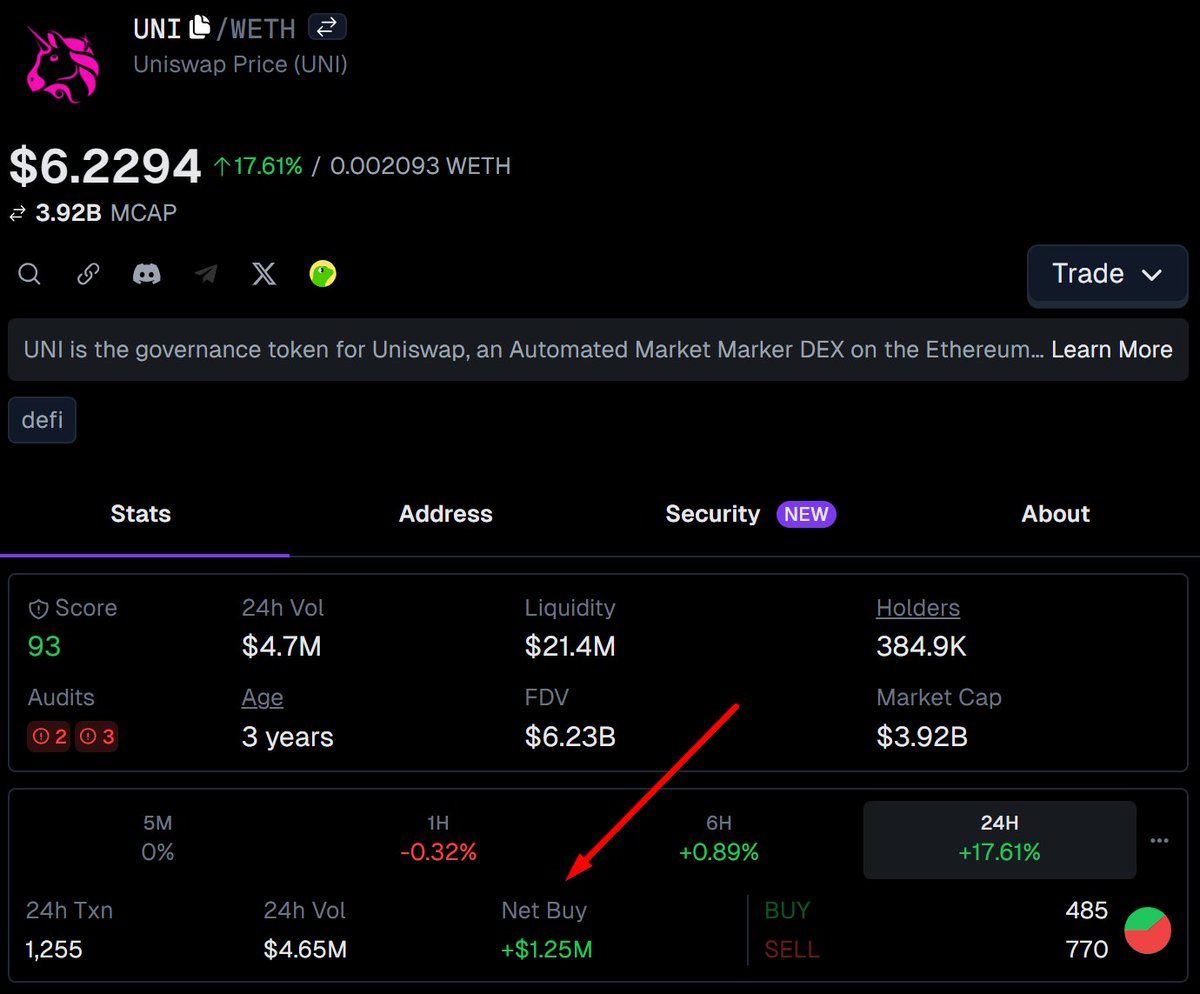Open the Discord icon link
The height and width of the screenshot is (994, 1200).
[x=147, y=274]
